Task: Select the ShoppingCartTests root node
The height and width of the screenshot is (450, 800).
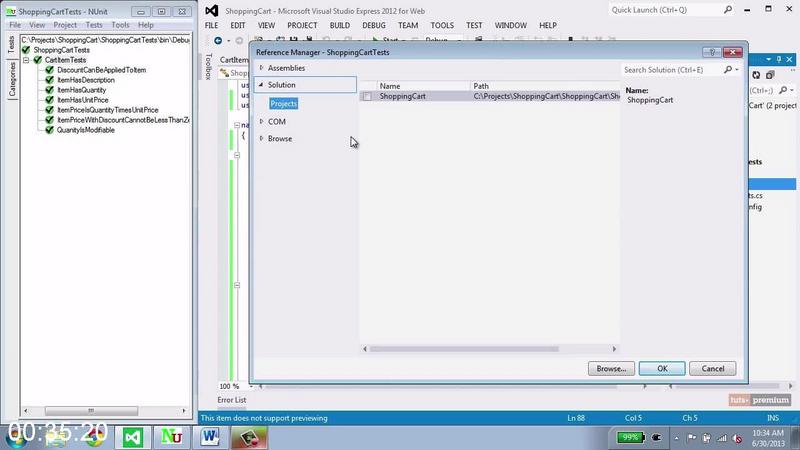Action: 61,50
